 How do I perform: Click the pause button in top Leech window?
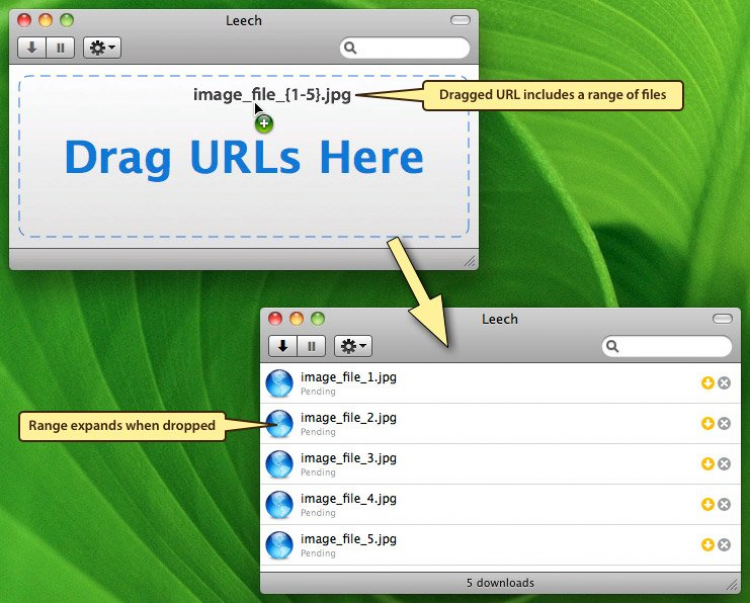pos(60,48)
